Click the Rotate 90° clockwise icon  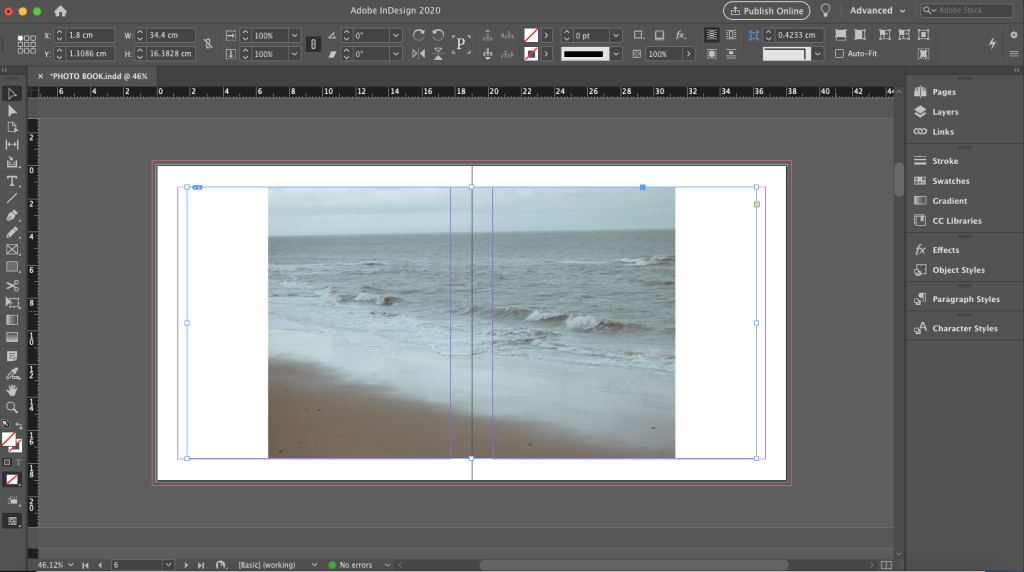pyautogui.click(x=418, y=35)
